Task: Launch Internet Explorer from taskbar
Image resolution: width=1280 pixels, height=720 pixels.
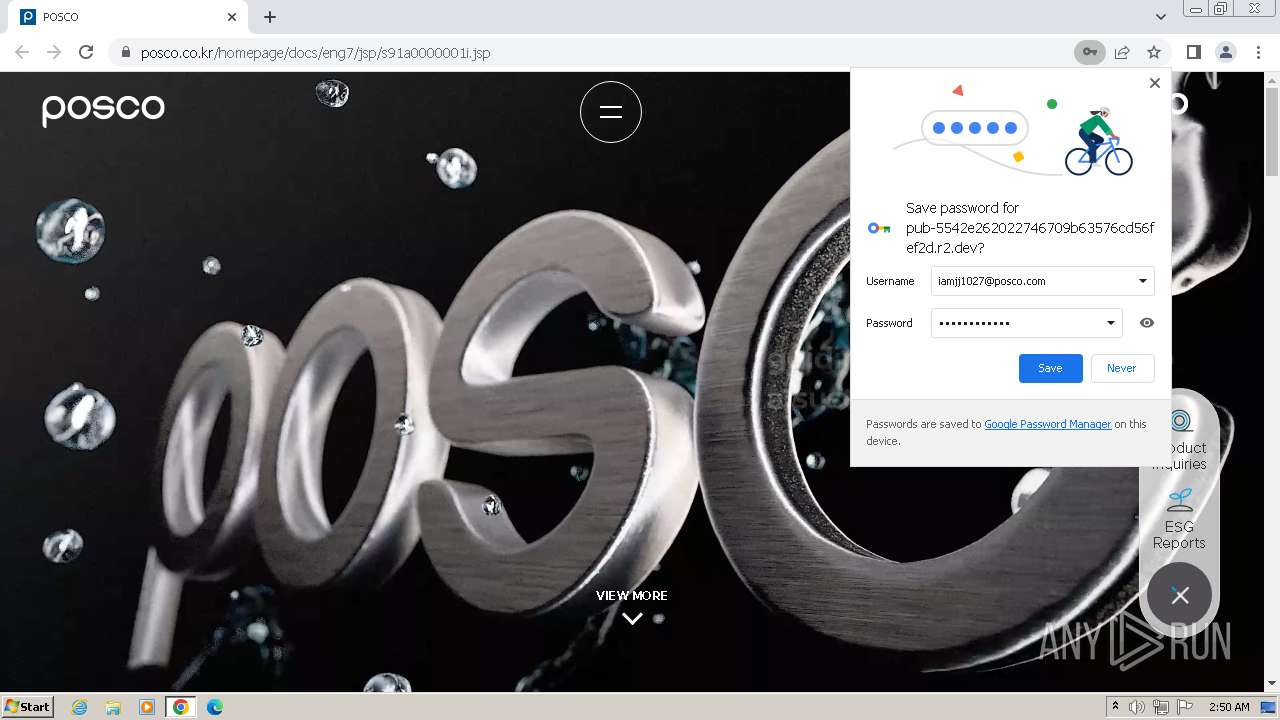Action: coord(80,707)
